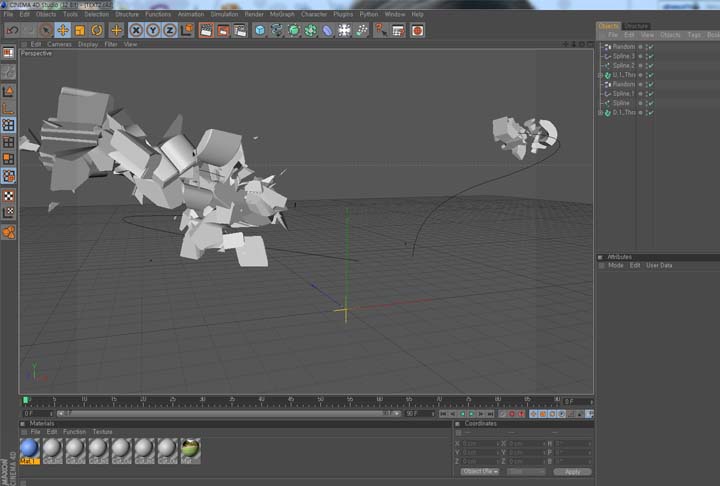Switch to the Structure tab
The image size is (720, 486).
point(636,26)
